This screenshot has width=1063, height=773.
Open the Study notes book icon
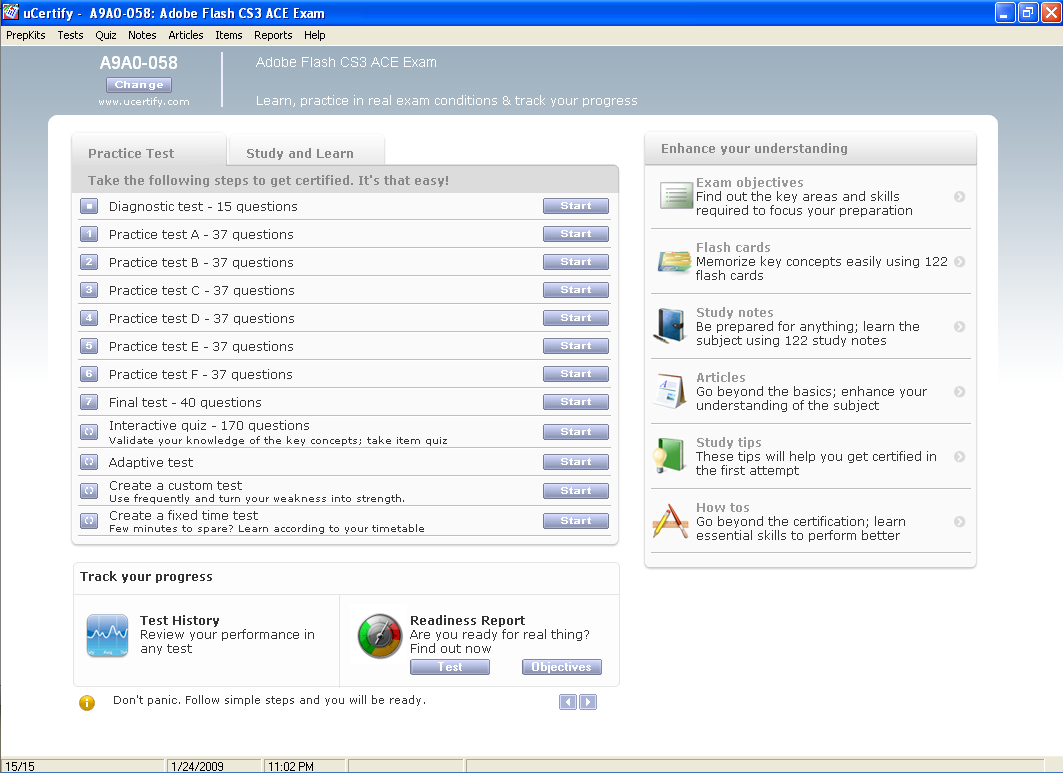671,325
